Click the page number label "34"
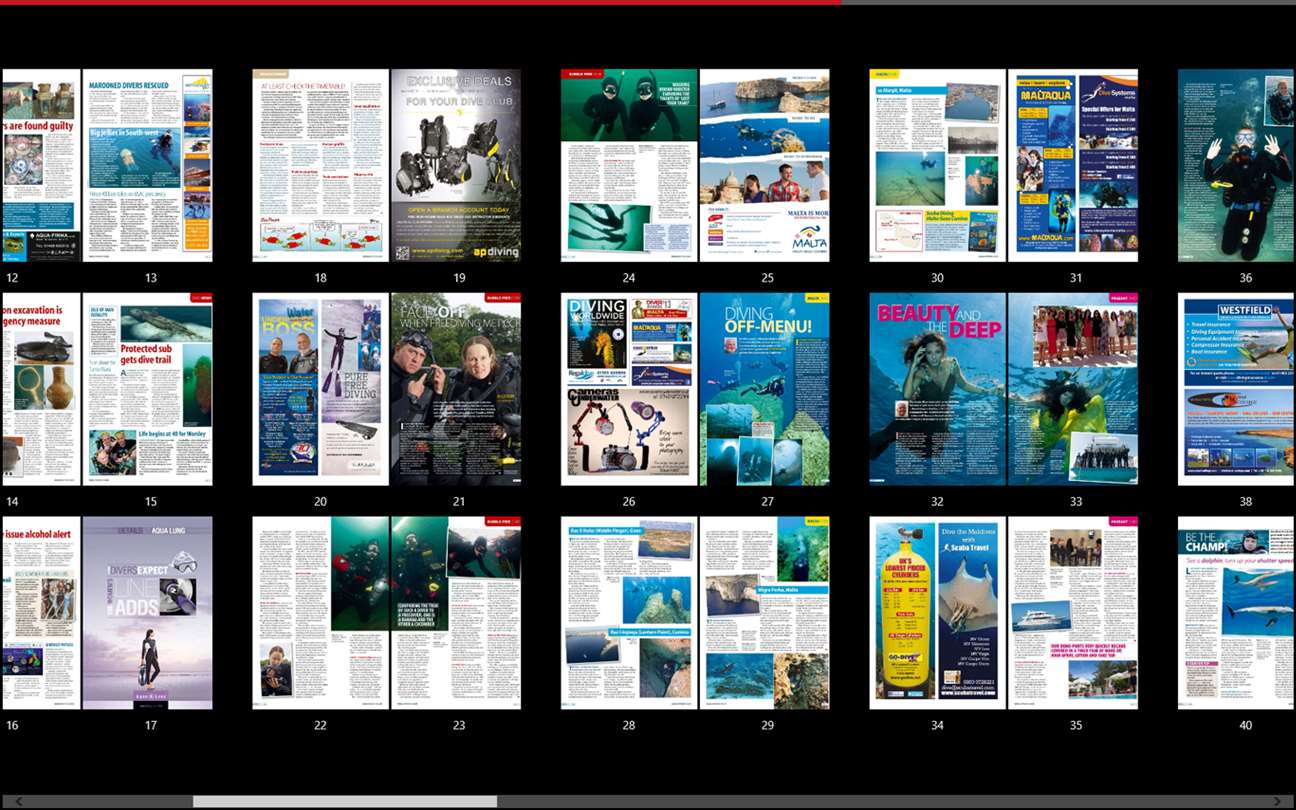 937,726
